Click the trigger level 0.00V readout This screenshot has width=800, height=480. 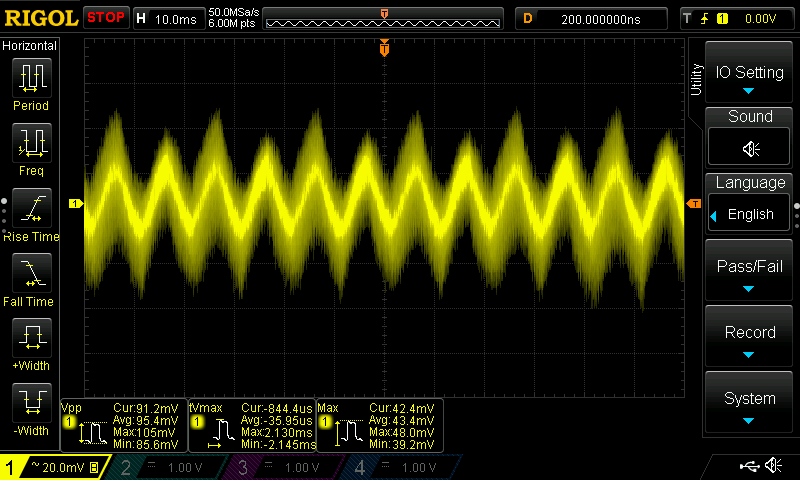tap(760, 19)
